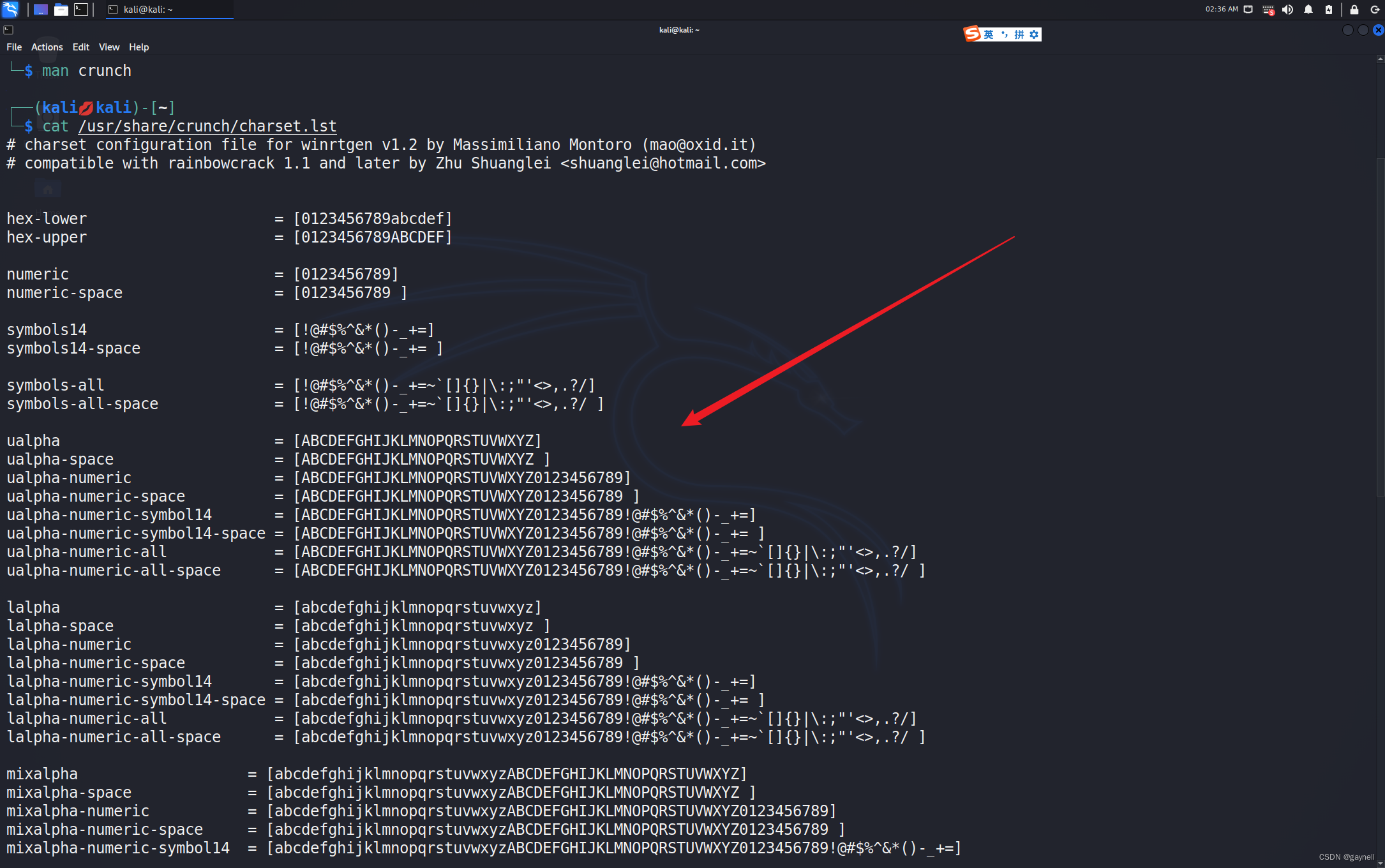Toggle the 英 English mode in Sogou bar

[x=989, y=34]
